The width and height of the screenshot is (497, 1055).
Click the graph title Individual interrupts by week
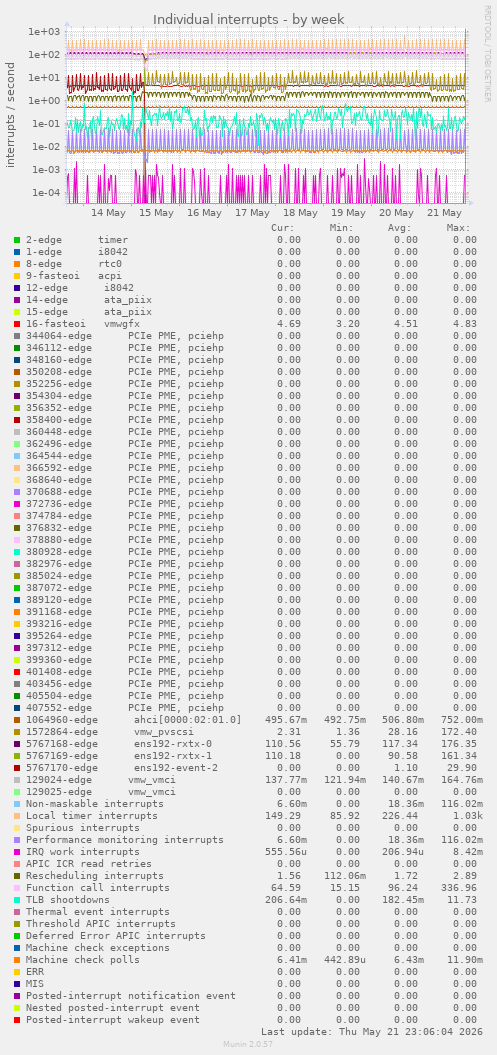tap(249, 20)
